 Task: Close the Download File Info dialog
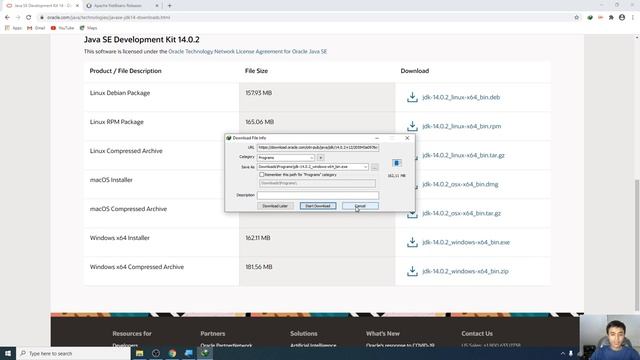pos(407,138)
